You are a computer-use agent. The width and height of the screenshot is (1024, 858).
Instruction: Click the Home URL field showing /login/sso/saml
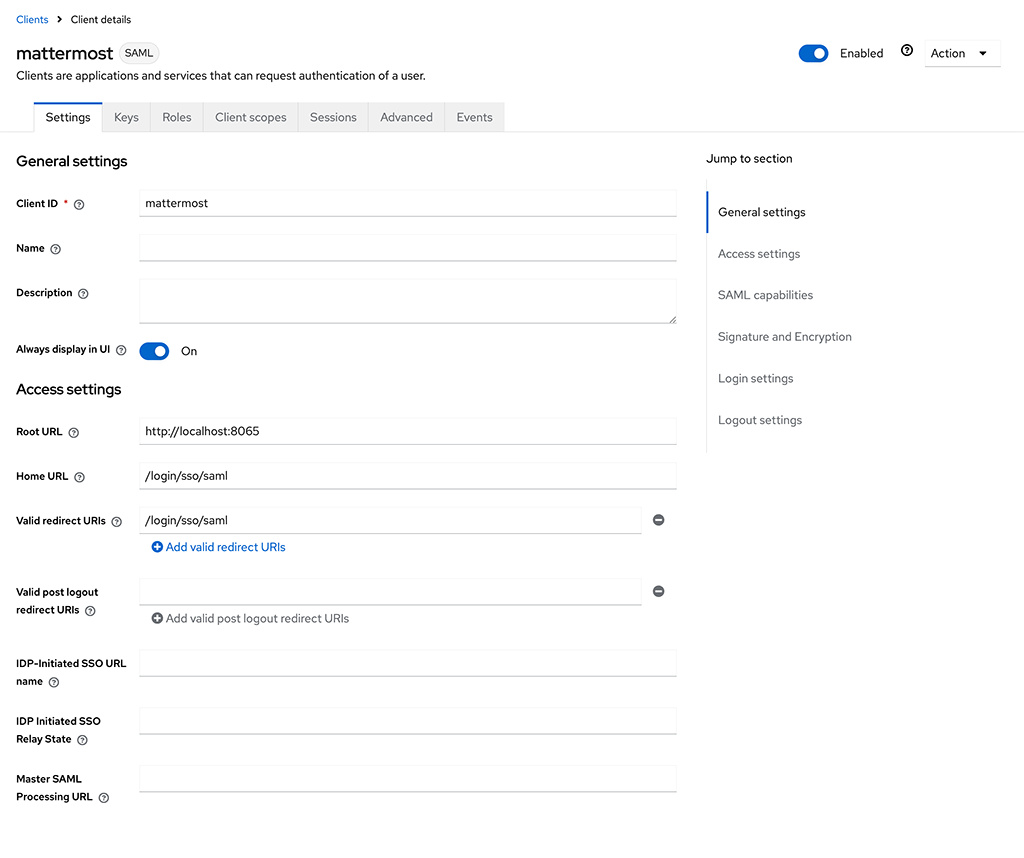pos(408,475)
